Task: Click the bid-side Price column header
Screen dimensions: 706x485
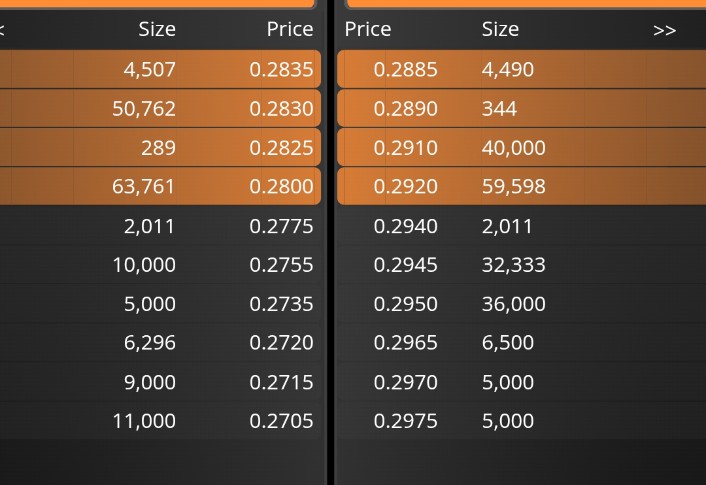Action: coord(290,29)
